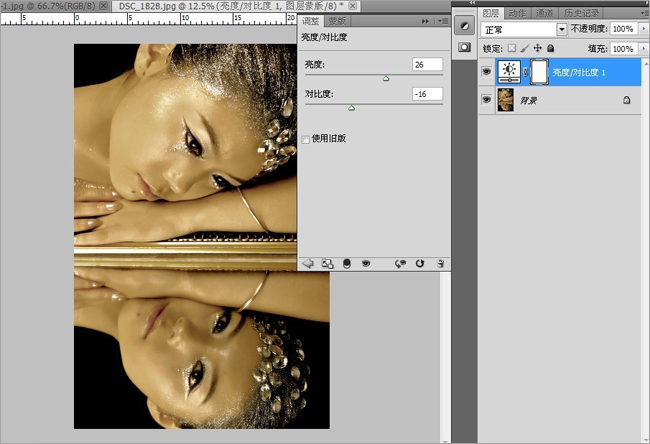Click the return to adjustment list arrow
The height and width of the screenshot is (444, 650).
point(308,263)
